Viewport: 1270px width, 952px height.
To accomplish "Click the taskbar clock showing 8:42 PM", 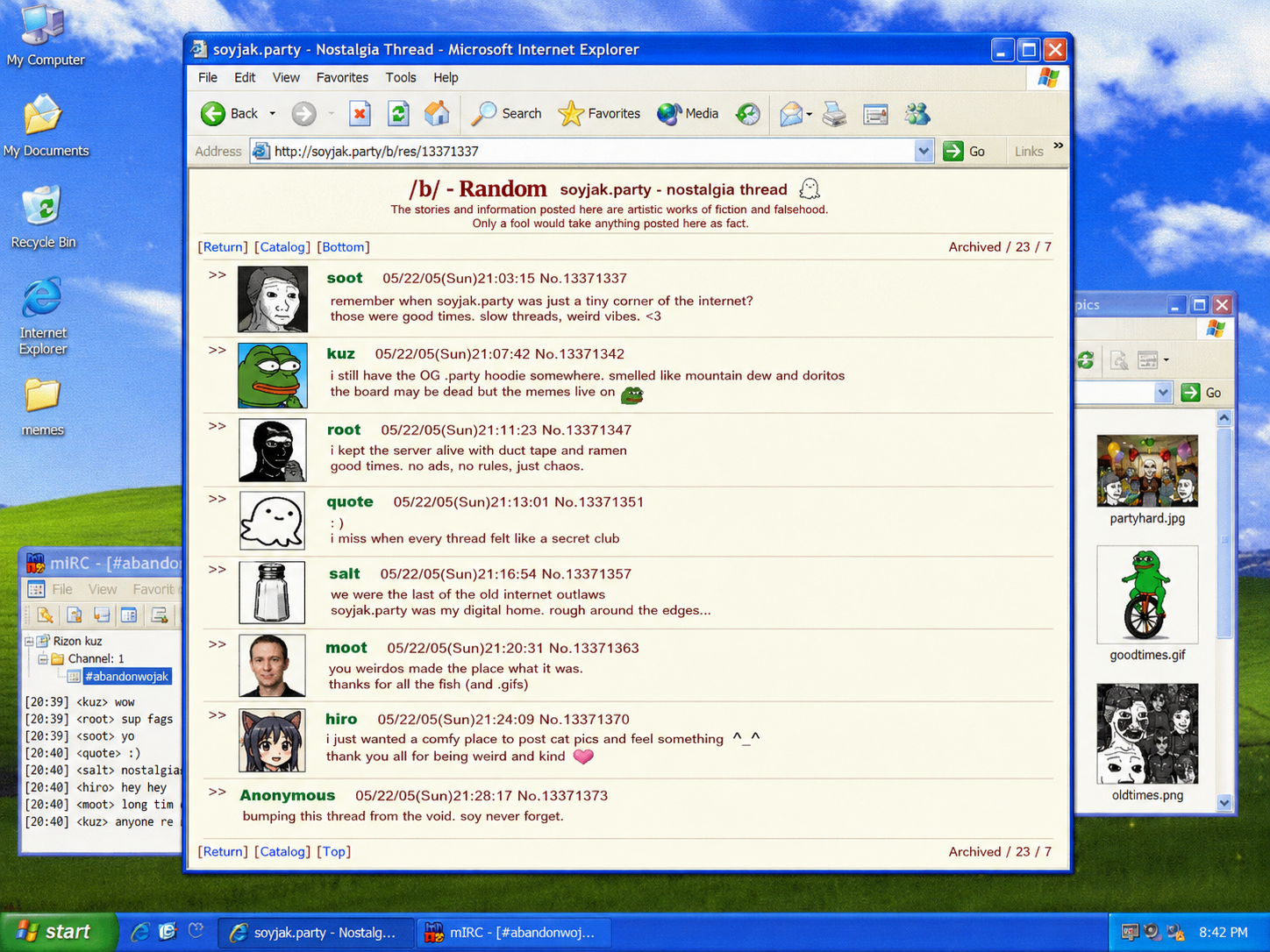I will 1223,932.
